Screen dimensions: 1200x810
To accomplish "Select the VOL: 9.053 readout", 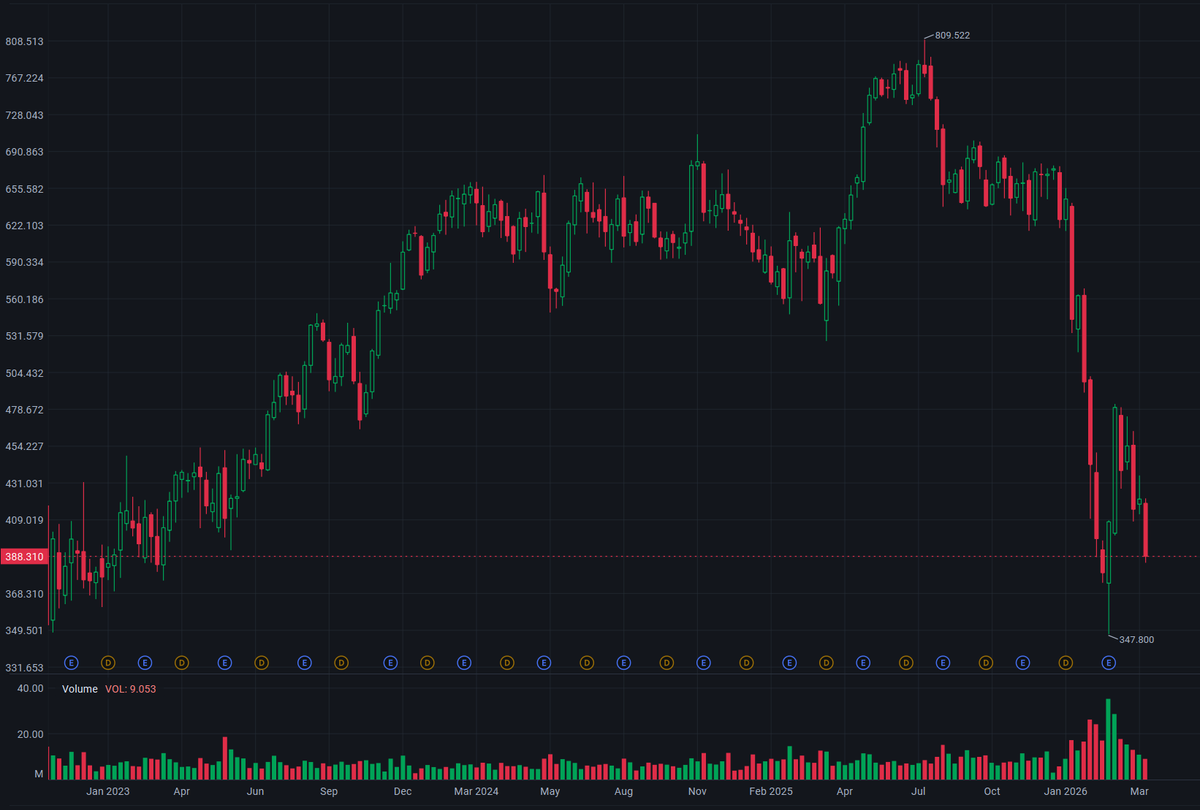I will point(131,689).
